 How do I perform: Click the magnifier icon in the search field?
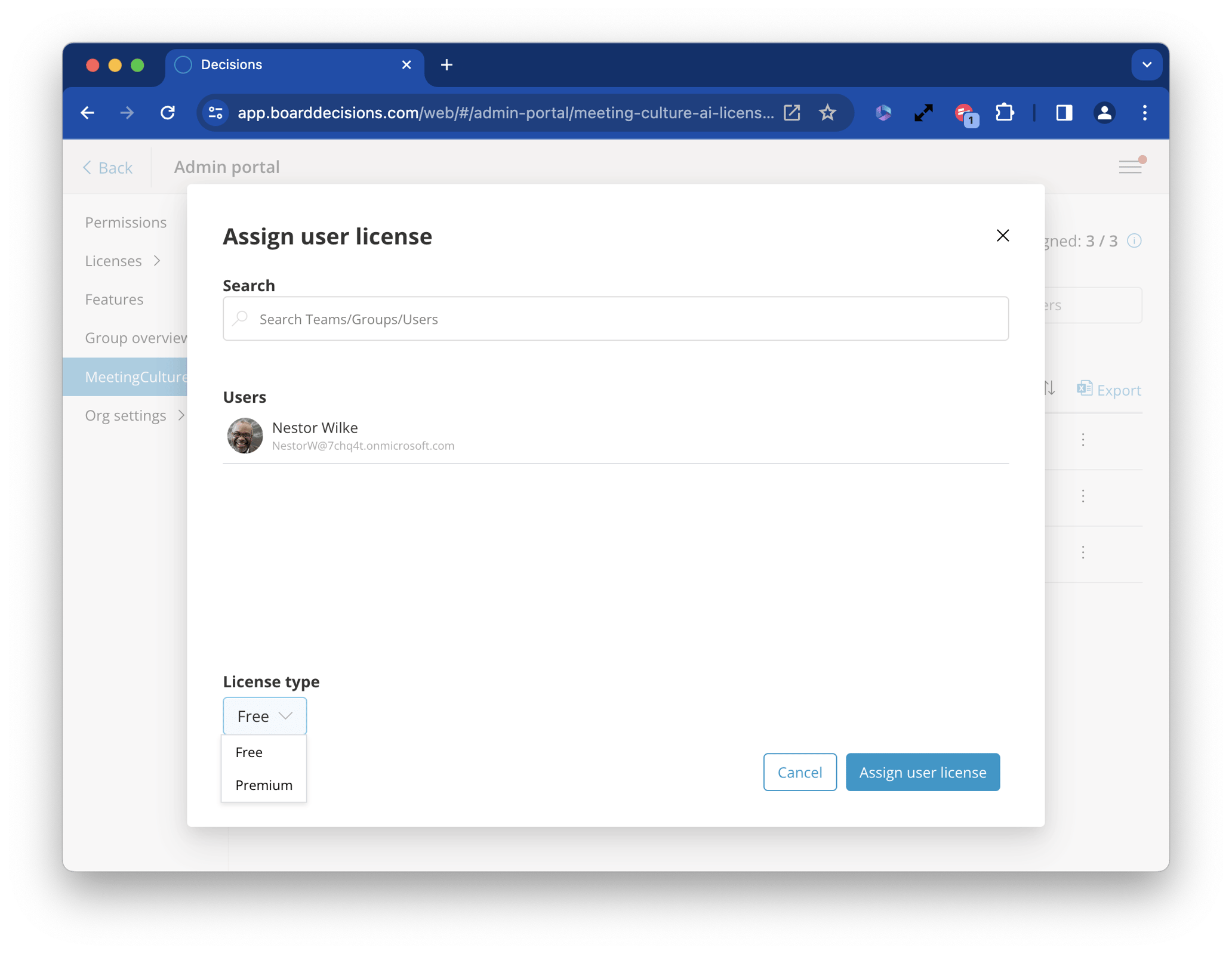point(240,319)
